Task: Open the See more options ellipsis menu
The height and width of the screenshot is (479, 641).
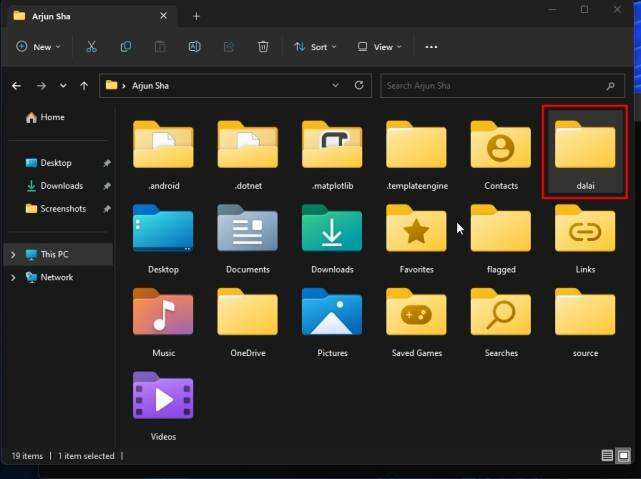Action: click(x=431, y=47)
